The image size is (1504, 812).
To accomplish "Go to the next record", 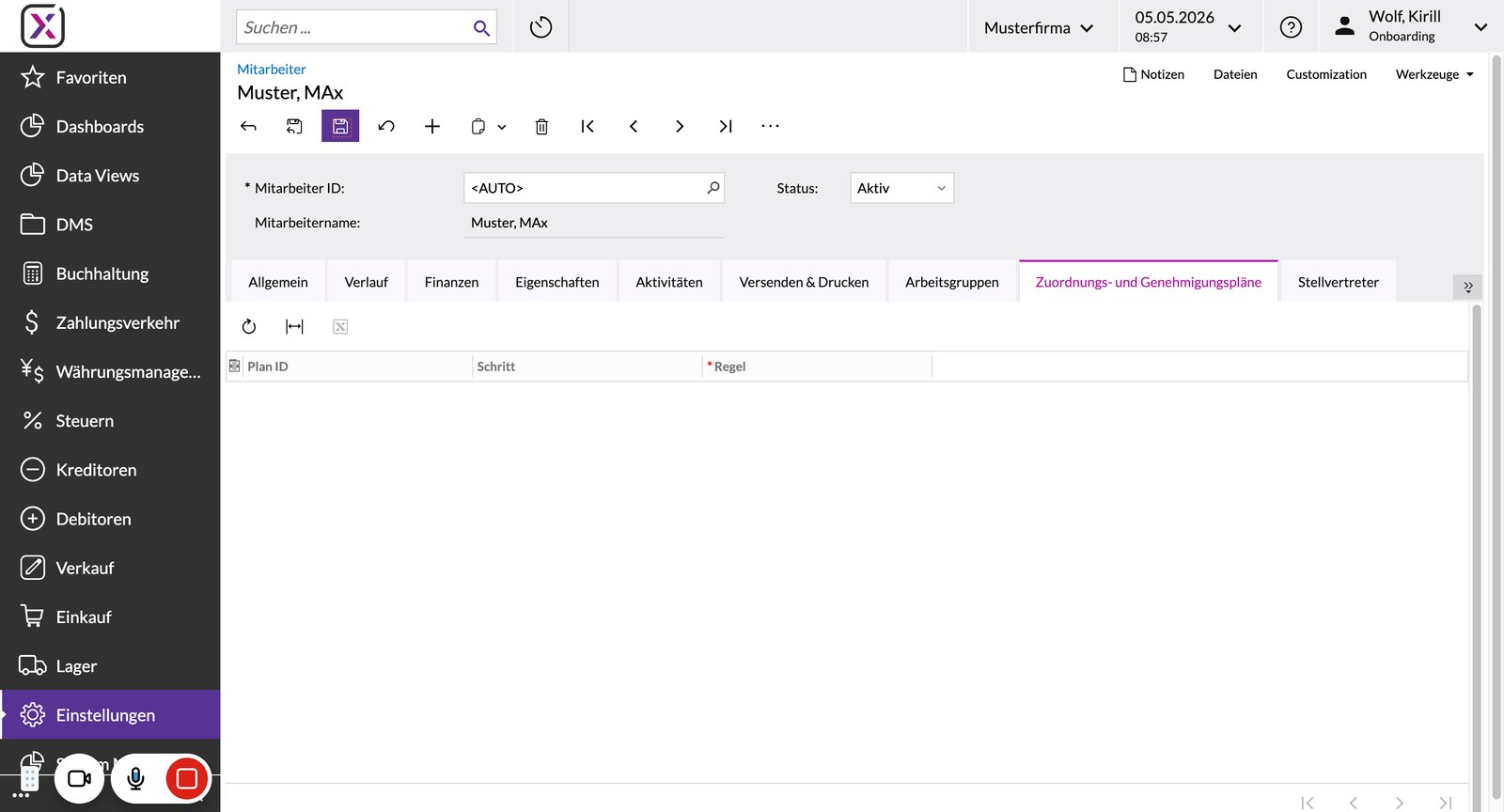I will click(x=680, y=126).
